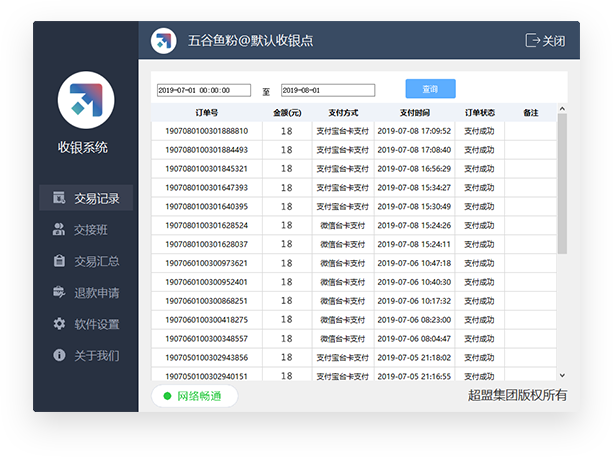This screenshot has height=457, width=613.
Task: Select order number 1907080100301845321
Action: 206,168
